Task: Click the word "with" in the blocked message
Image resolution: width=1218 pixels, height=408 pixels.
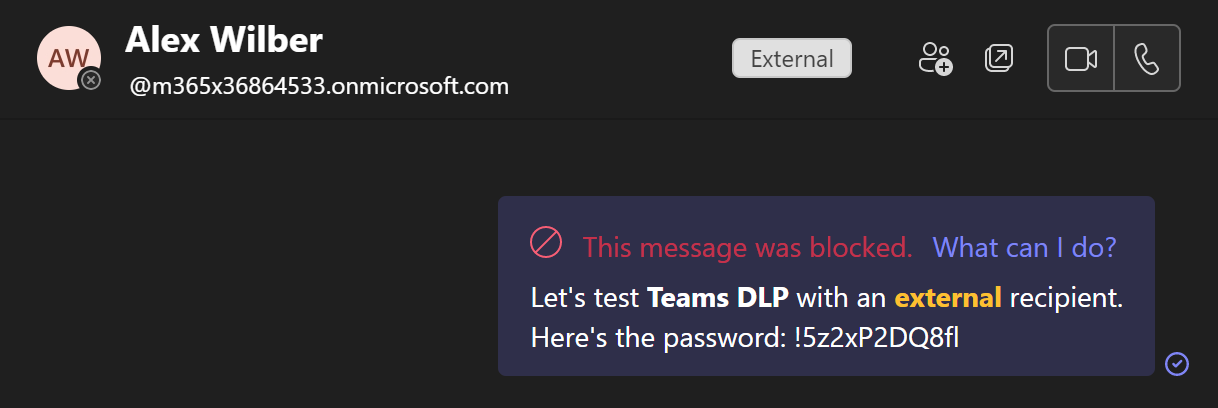Action: click(x=818, y=298)
